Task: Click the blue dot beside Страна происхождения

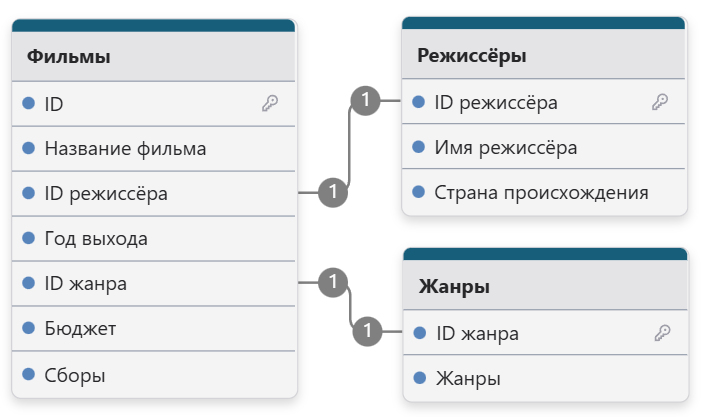Action: click(x=419, y=192)
